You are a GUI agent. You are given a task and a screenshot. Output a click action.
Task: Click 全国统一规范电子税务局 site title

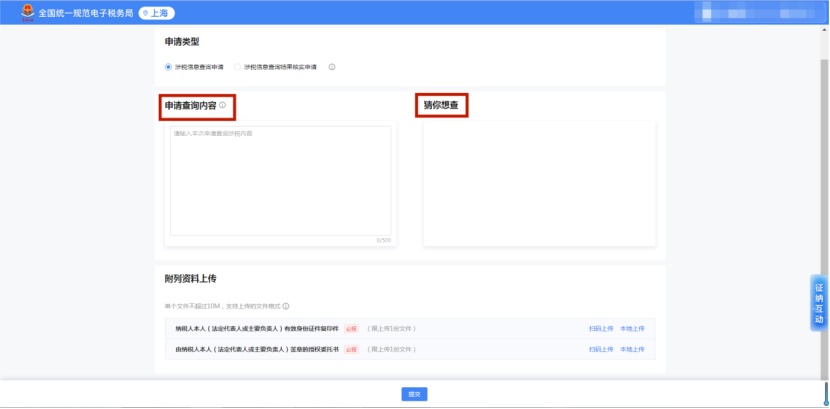85,13
